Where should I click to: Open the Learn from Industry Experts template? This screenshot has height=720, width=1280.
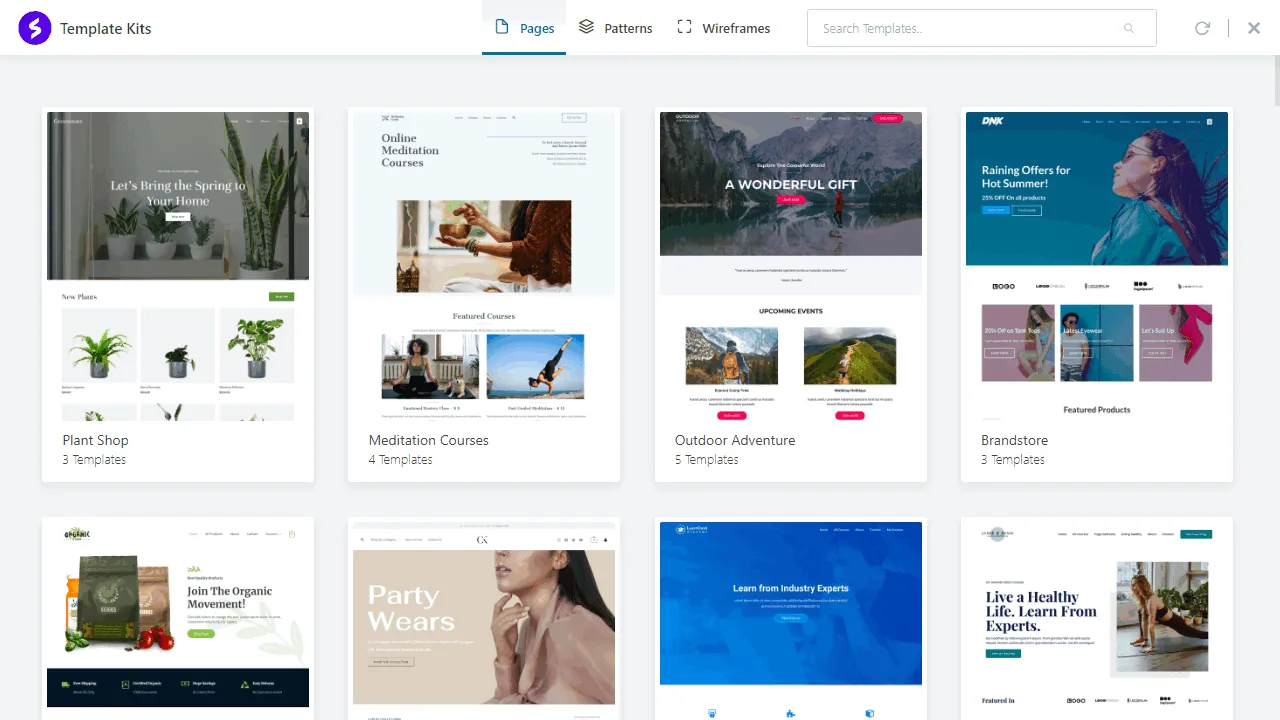pos(791,620)
